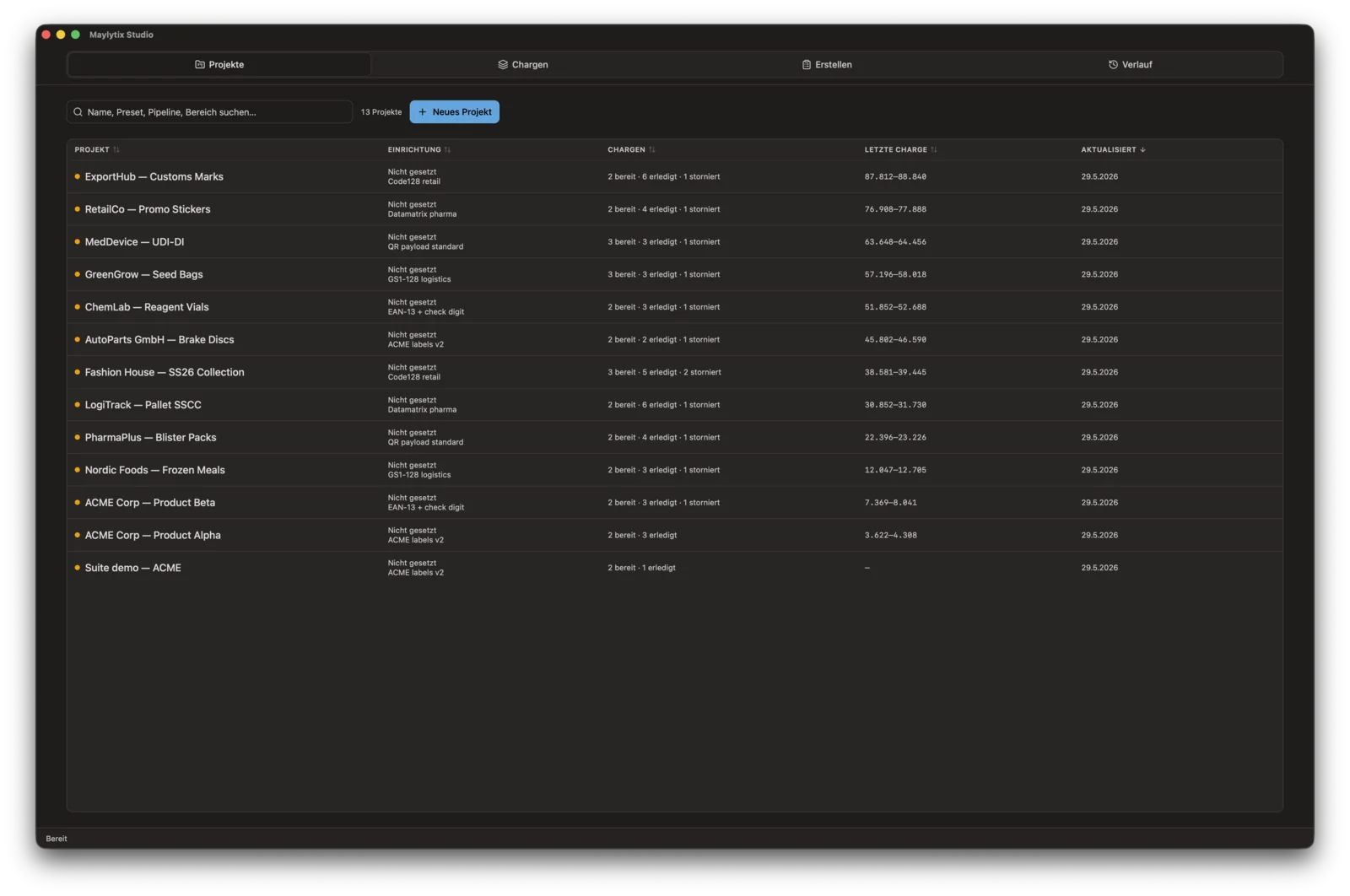Click the Bereit status bar text
The width and height of the screenshot is (1350, 896).
click(x=57, y=839)
